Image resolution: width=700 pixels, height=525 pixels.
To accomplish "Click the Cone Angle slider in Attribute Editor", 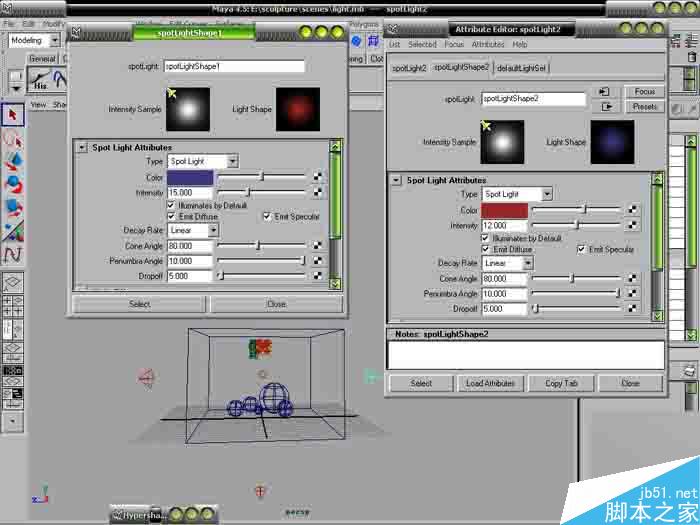I will click(x=576, y=278).
